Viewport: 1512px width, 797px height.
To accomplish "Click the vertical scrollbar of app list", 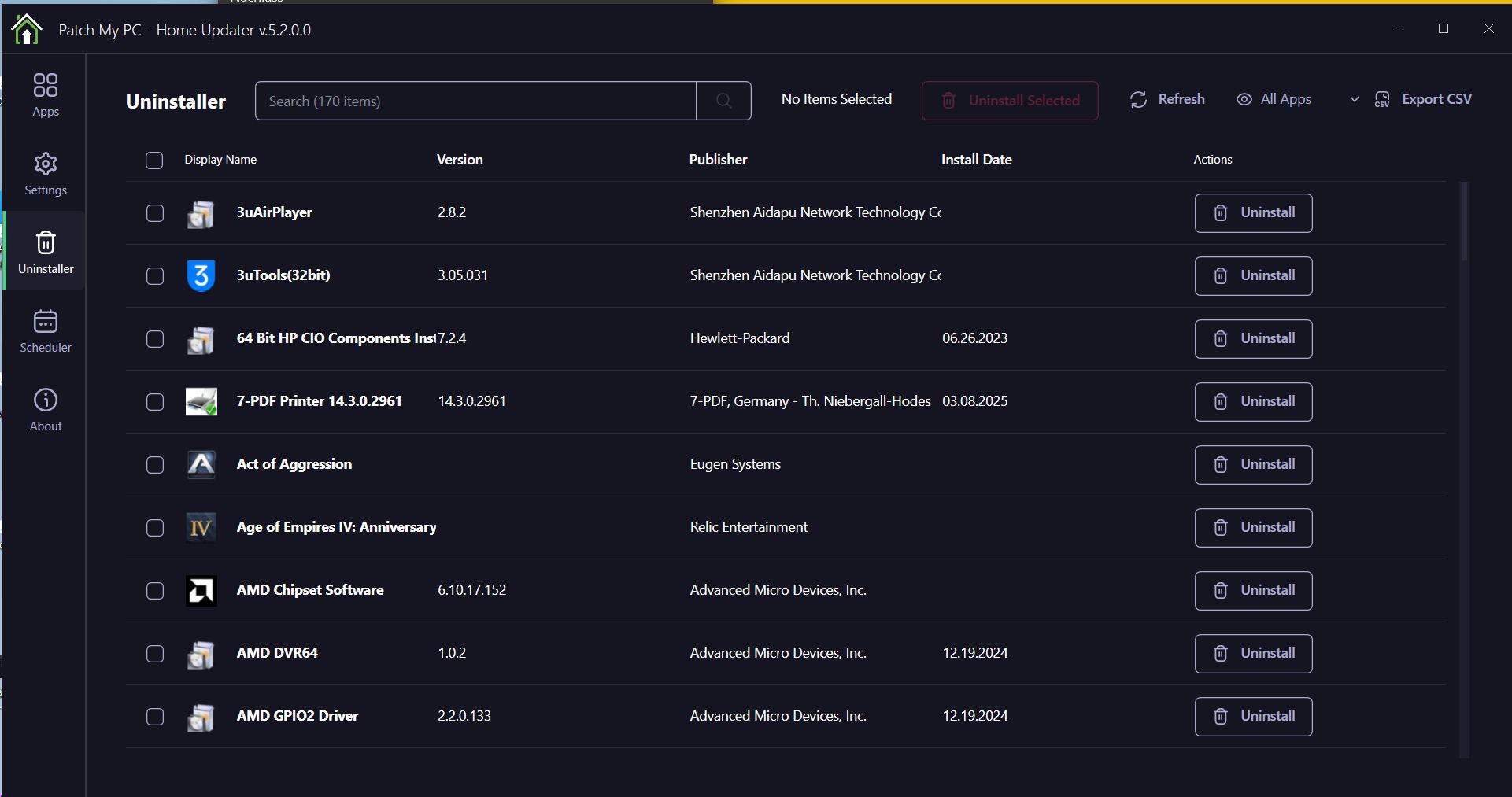I will pos(1464,222).
